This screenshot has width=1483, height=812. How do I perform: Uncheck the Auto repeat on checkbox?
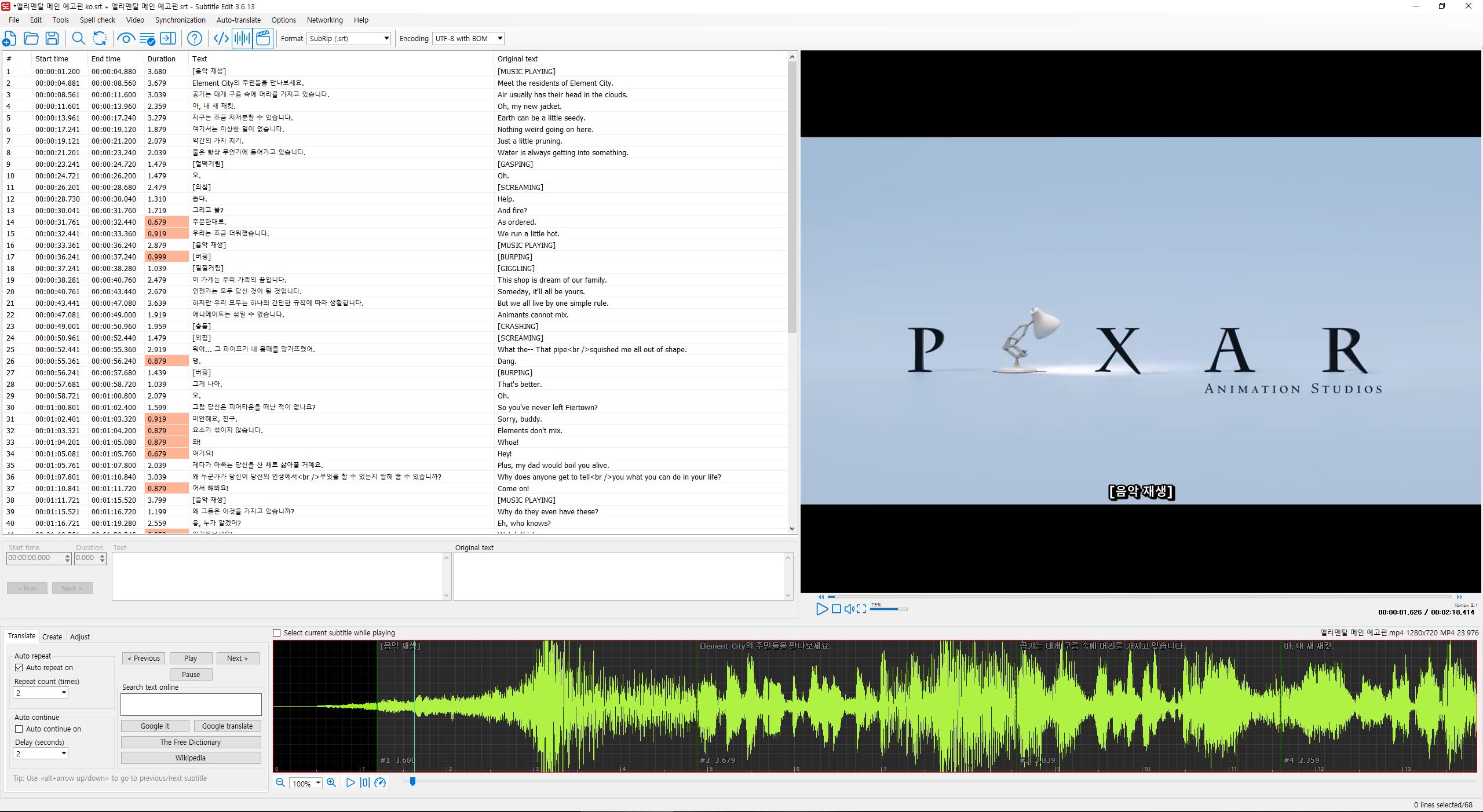(19, 668)
